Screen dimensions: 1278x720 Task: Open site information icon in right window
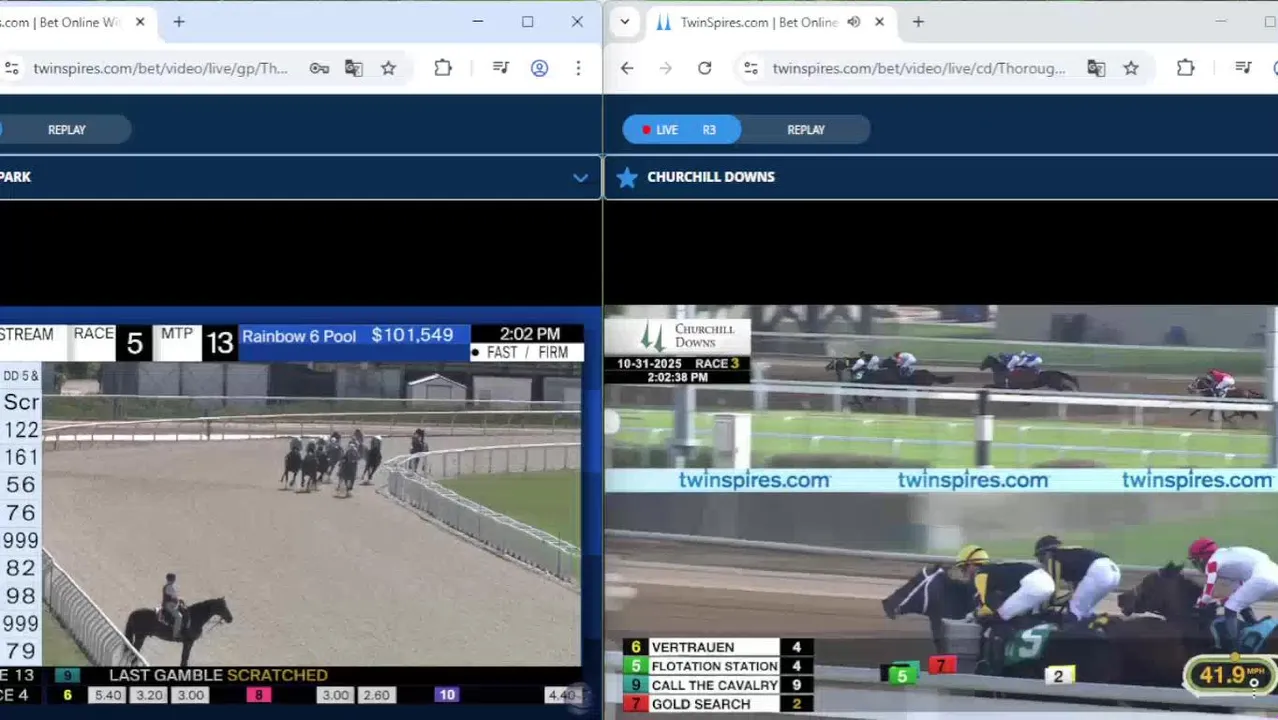coord(751,68)
